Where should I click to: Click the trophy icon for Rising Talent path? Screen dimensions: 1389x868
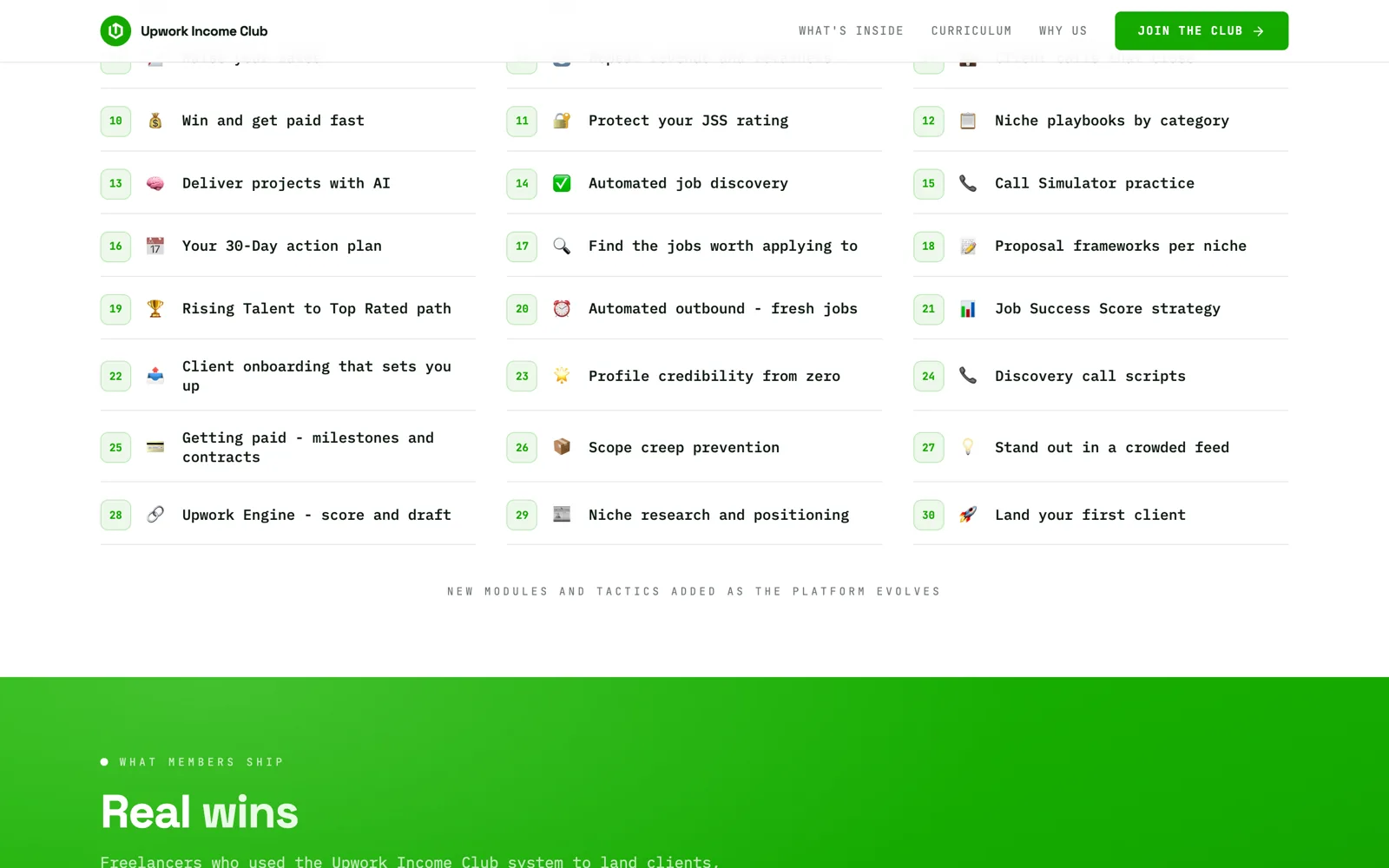point(155,308)
